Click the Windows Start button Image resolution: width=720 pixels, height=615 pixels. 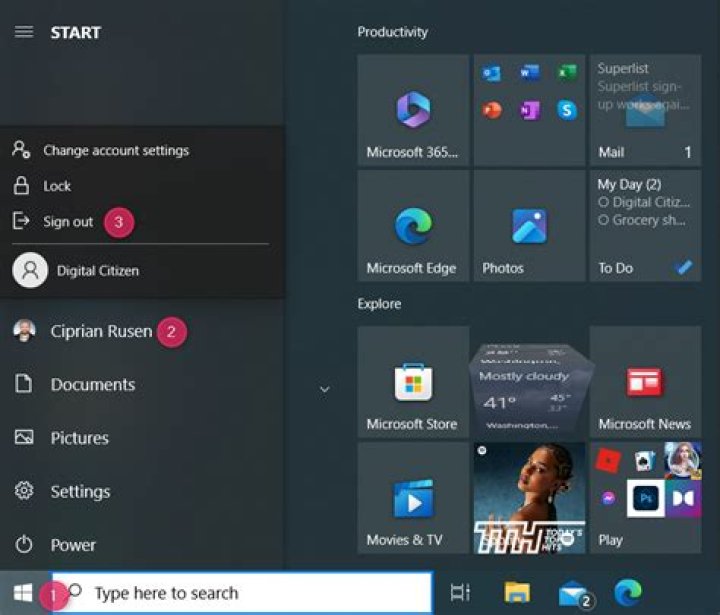pos(23,593)
